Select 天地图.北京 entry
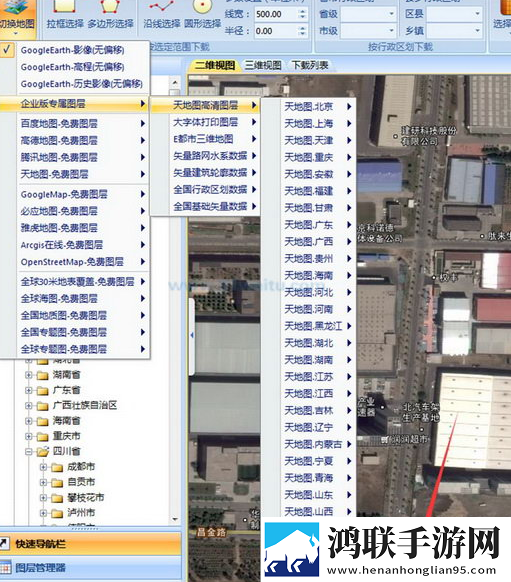This screenshot has height=582, width=511. pyautogui.click(x=309, y=107)
